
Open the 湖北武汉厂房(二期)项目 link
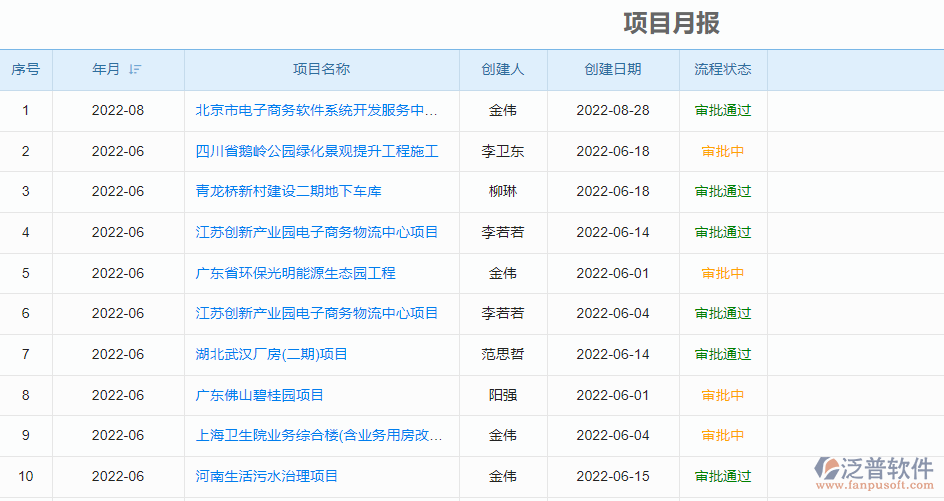(271, 354)
